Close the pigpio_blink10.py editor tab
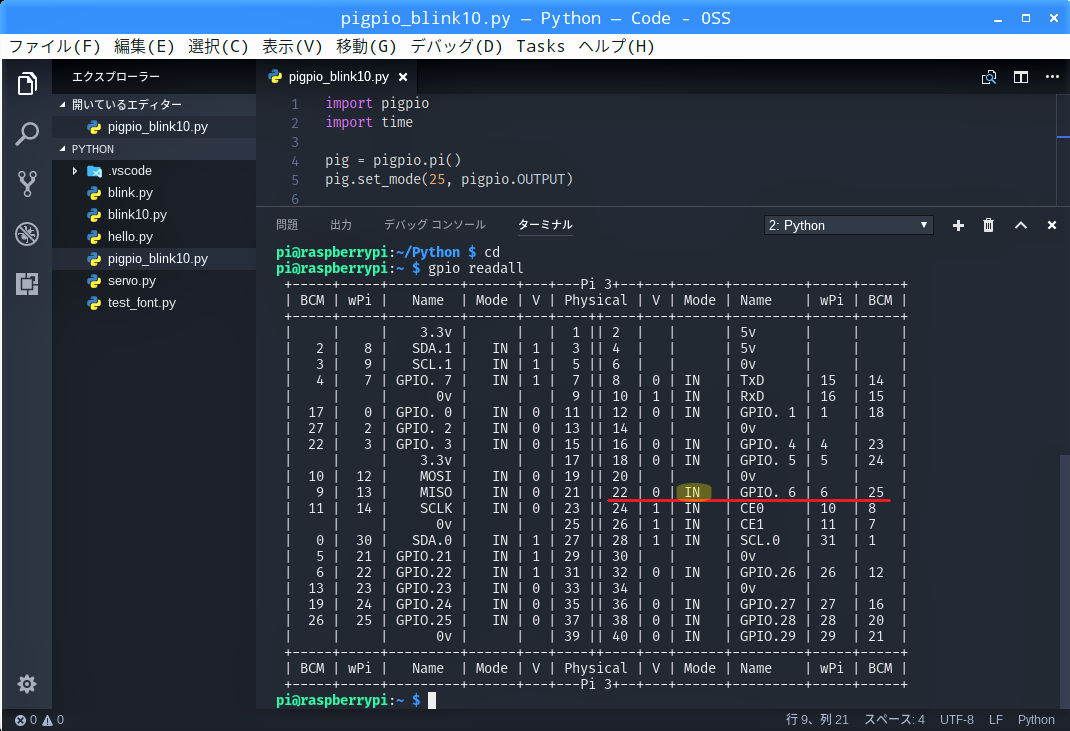This screenshot has width=1070, height=731. pos(403,77)
